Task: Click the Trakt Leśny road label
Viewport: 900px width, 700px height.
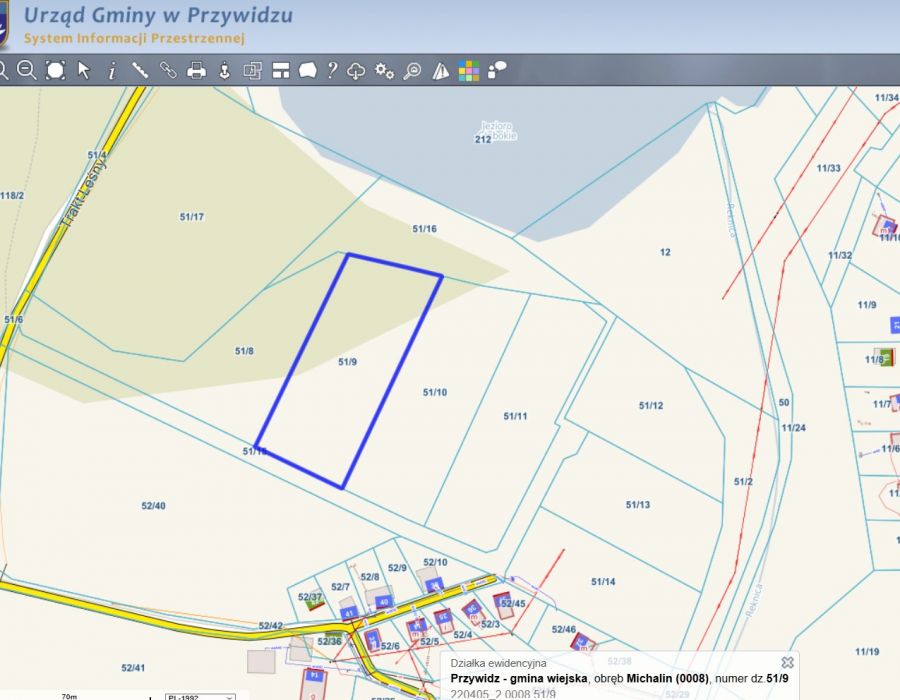Action: pos(83,194)
